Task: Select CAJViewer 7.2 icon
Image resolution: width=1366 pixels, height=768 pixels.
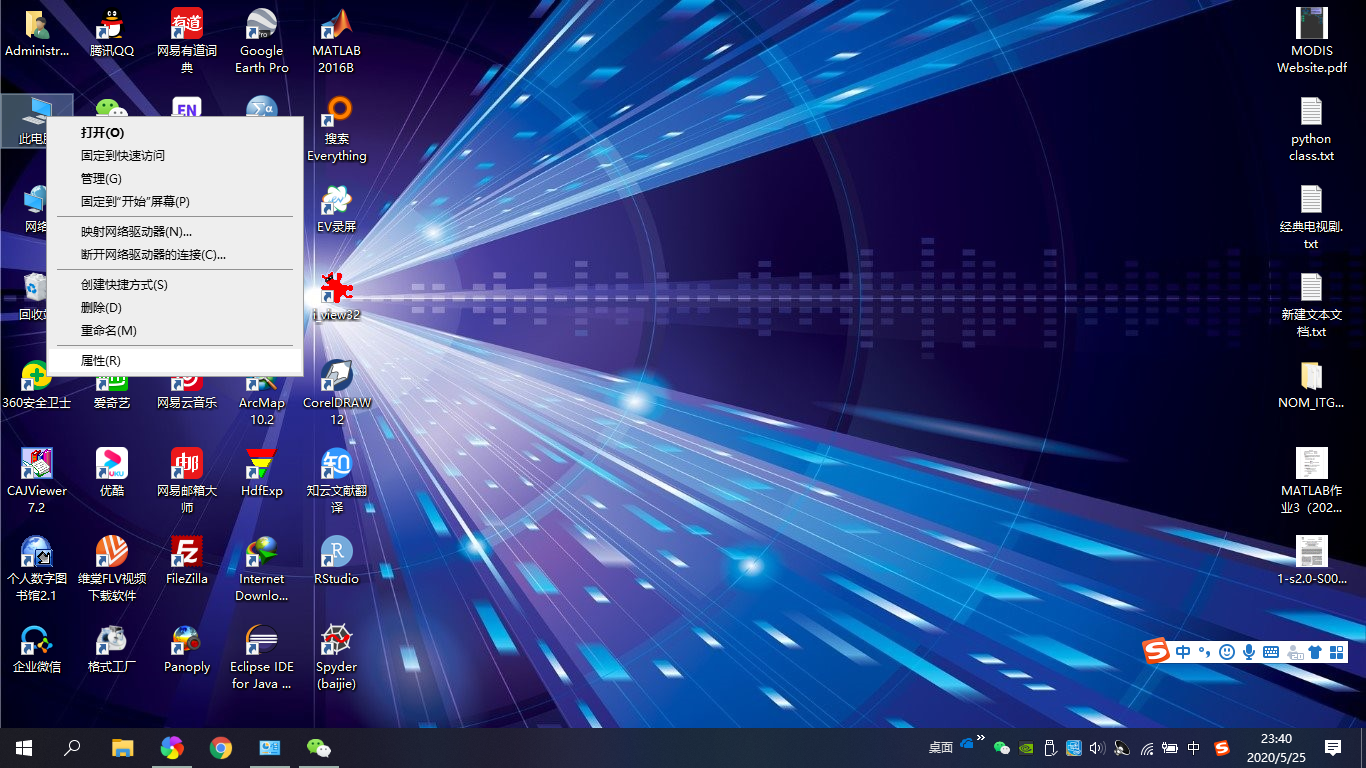Action: click(37, 481)
